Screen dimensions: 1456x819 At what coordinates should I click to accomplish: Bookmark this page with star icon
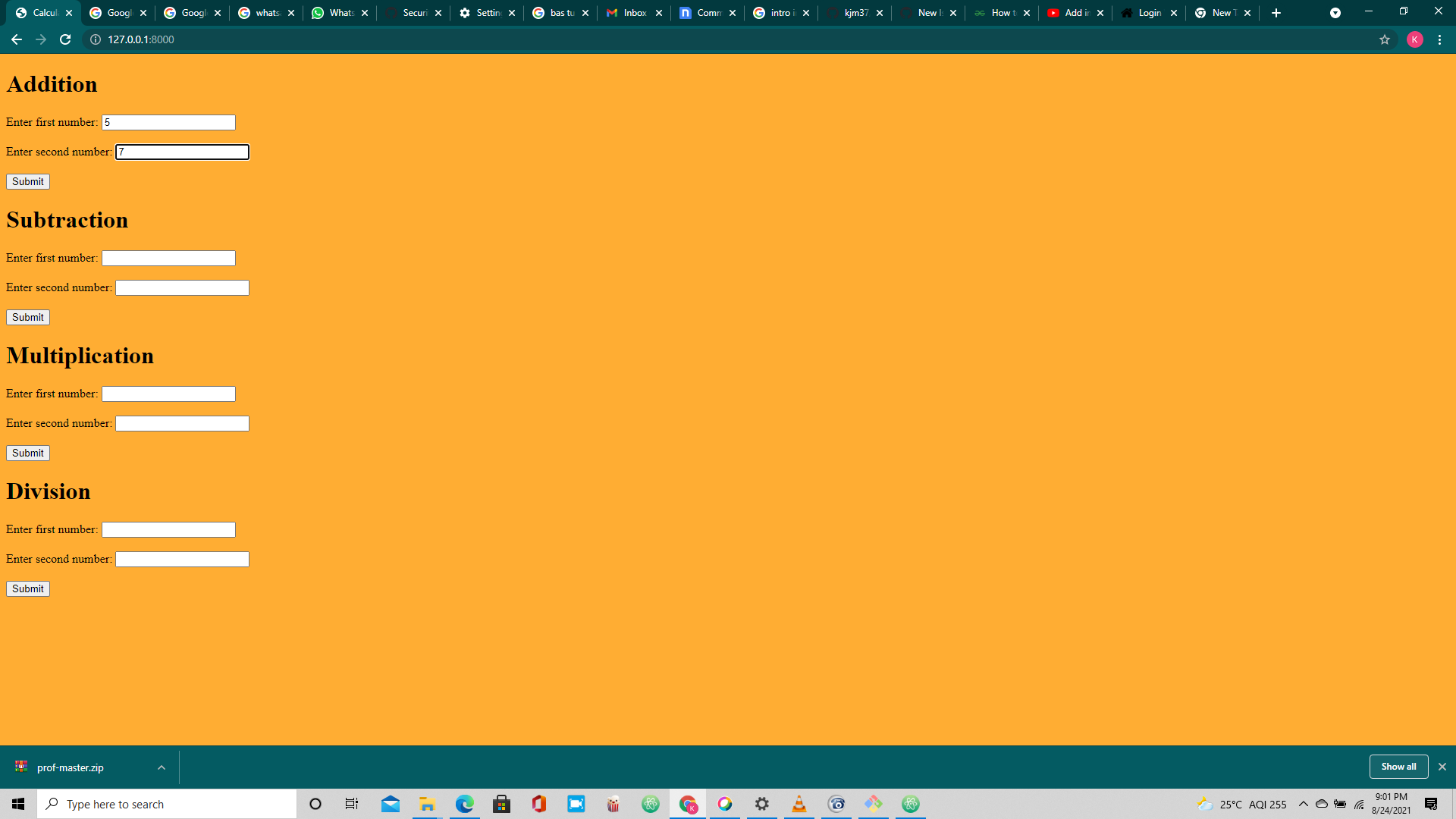pos(1385,39)
